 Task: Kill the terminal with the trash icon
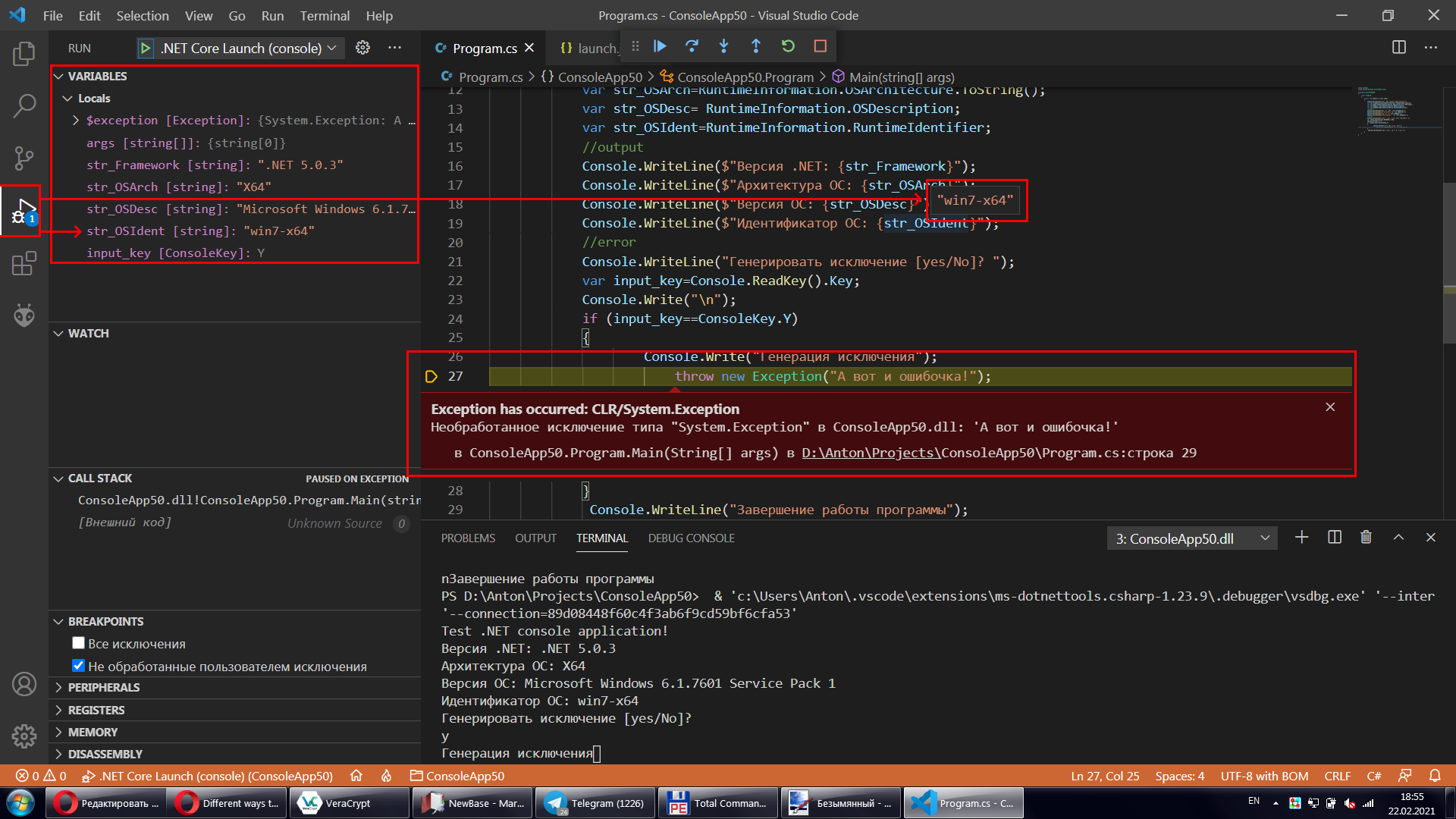[x=1366, y=537]
